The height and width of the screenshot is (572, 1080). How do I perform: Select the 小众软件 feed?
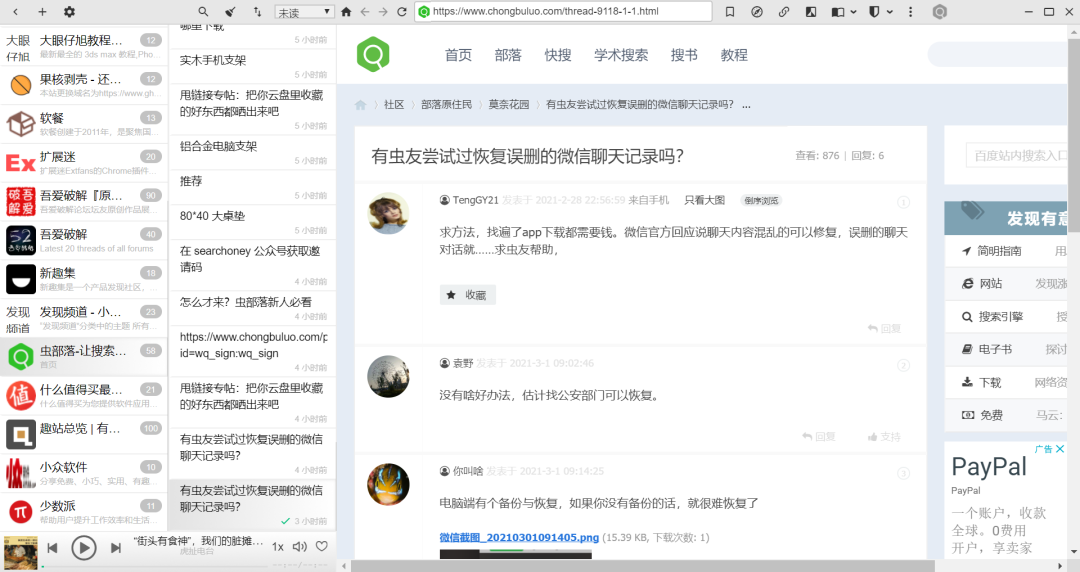[x=84, y=473]
